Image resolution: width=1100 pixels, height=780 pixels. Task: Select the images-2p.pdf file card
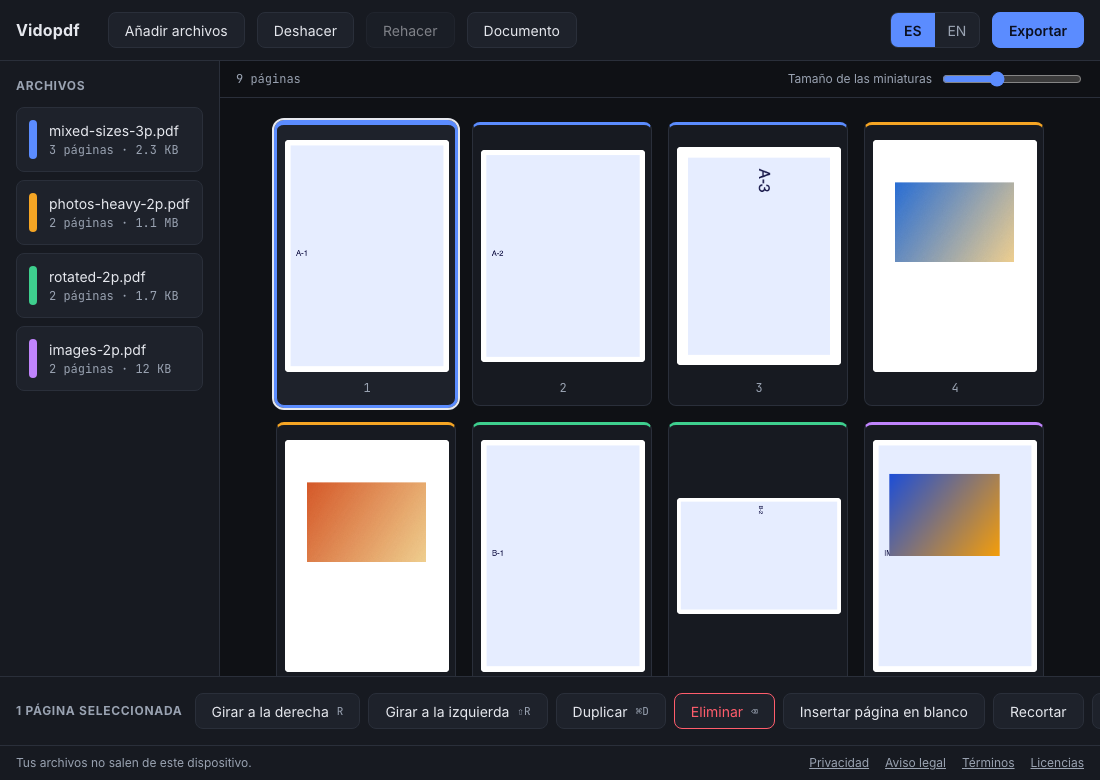[x=109, y=358]
